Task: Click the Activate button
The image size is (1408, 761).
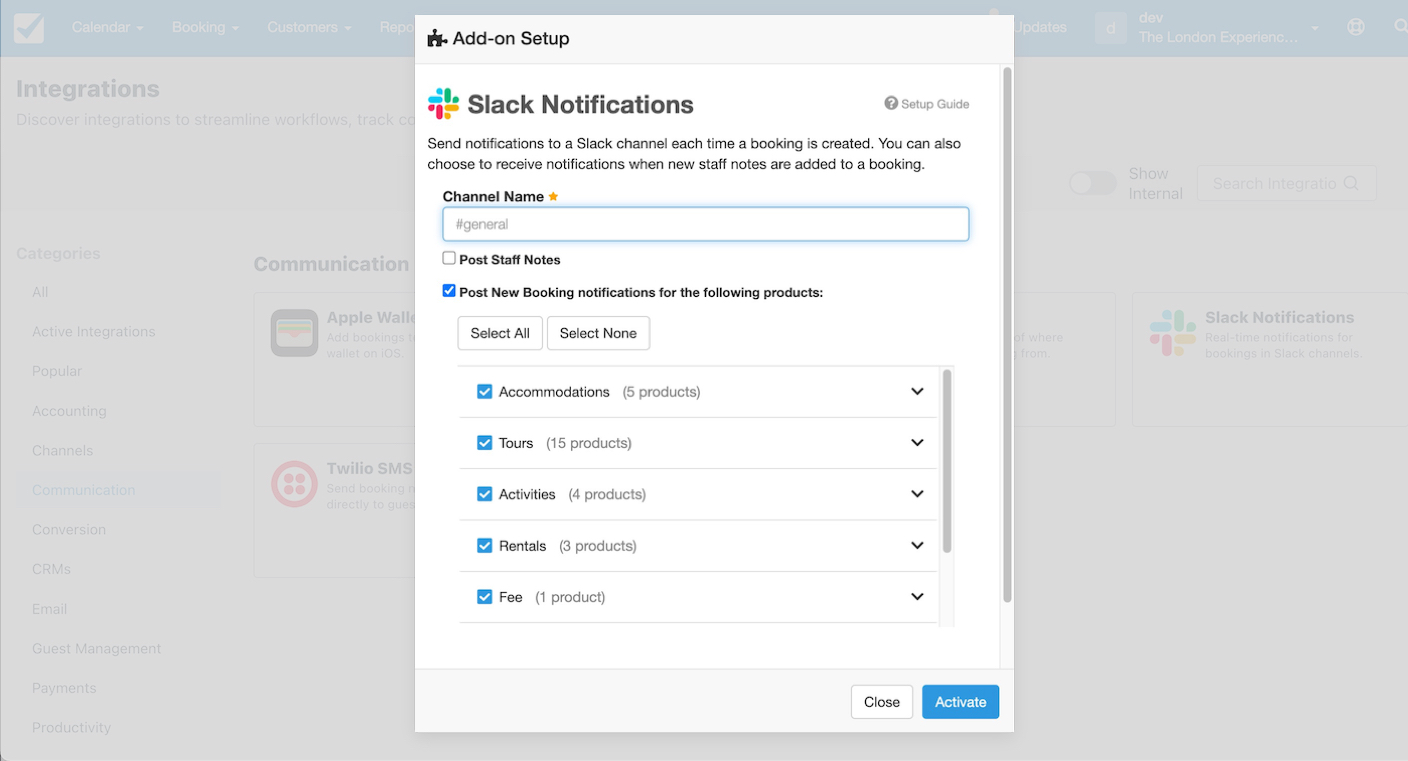Action: (961, 702)
